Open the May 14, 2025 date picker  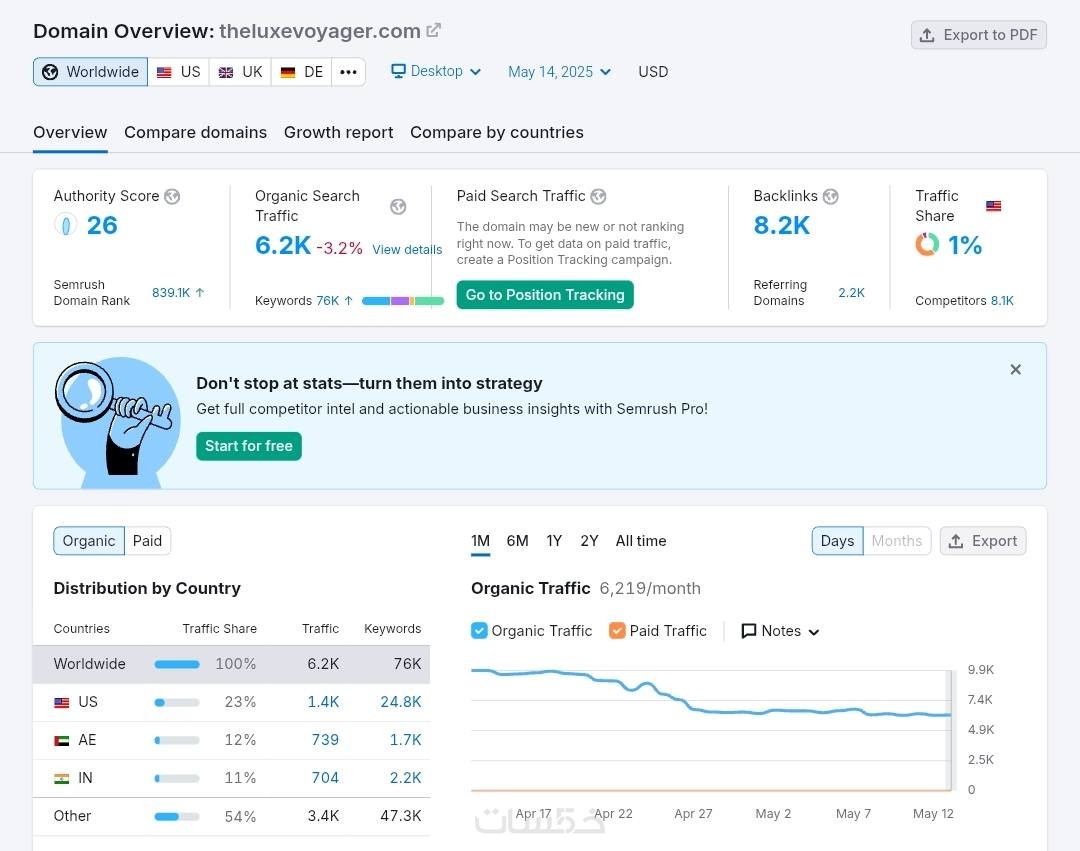559,72
